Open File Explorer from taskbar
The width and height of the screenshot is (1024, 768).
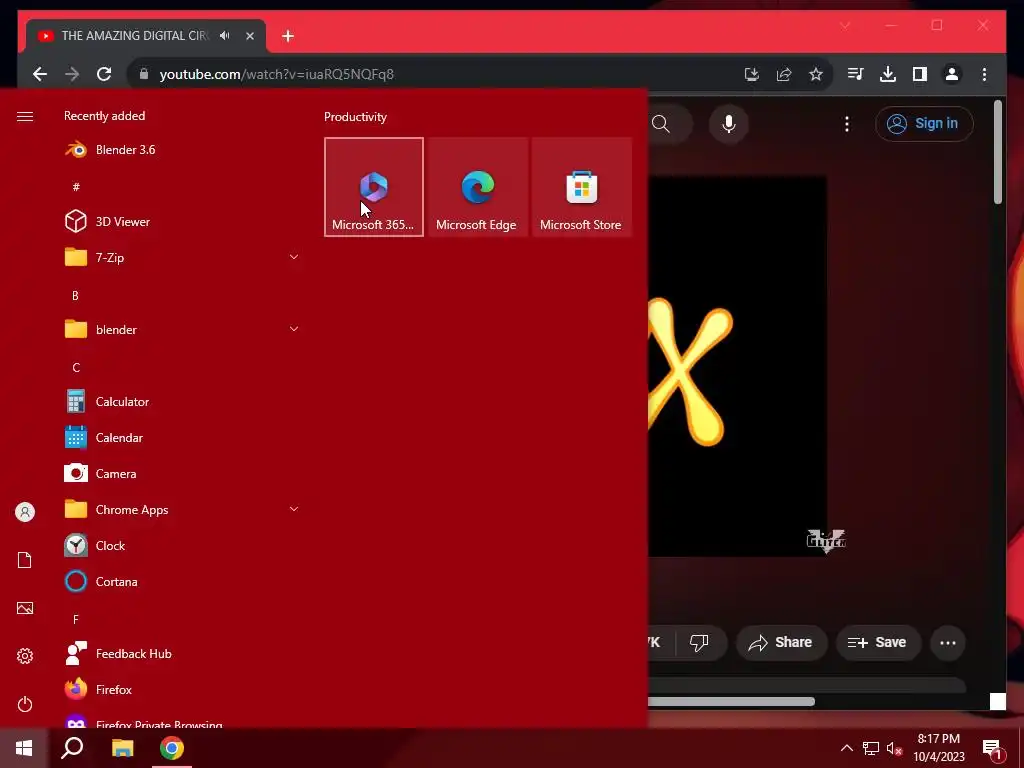[x=122, y=748]
